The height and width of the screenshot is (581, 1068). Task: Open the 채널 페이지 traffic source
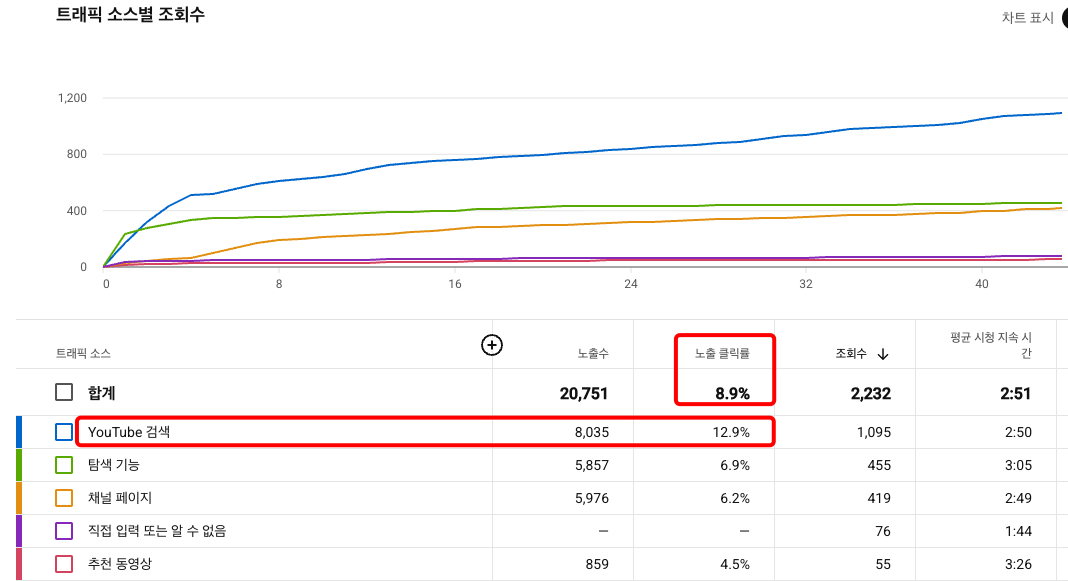tap(119, 498)
